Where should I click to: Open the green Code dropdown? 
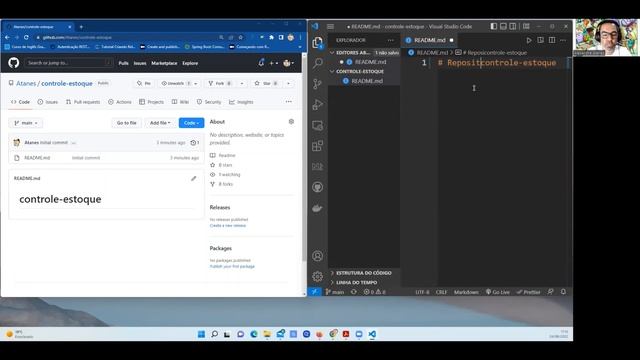[x=191, y=123]
